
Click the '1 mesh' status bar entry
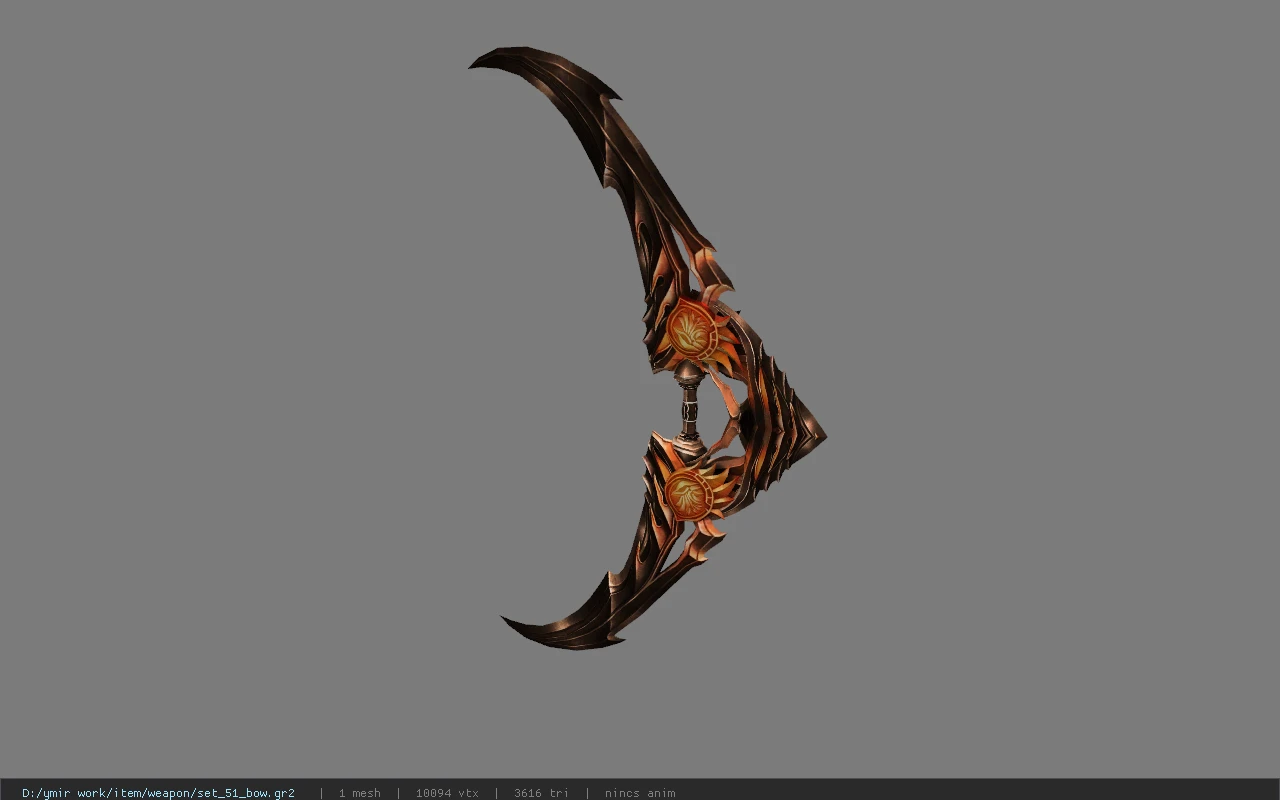click(x=359, y=793)
